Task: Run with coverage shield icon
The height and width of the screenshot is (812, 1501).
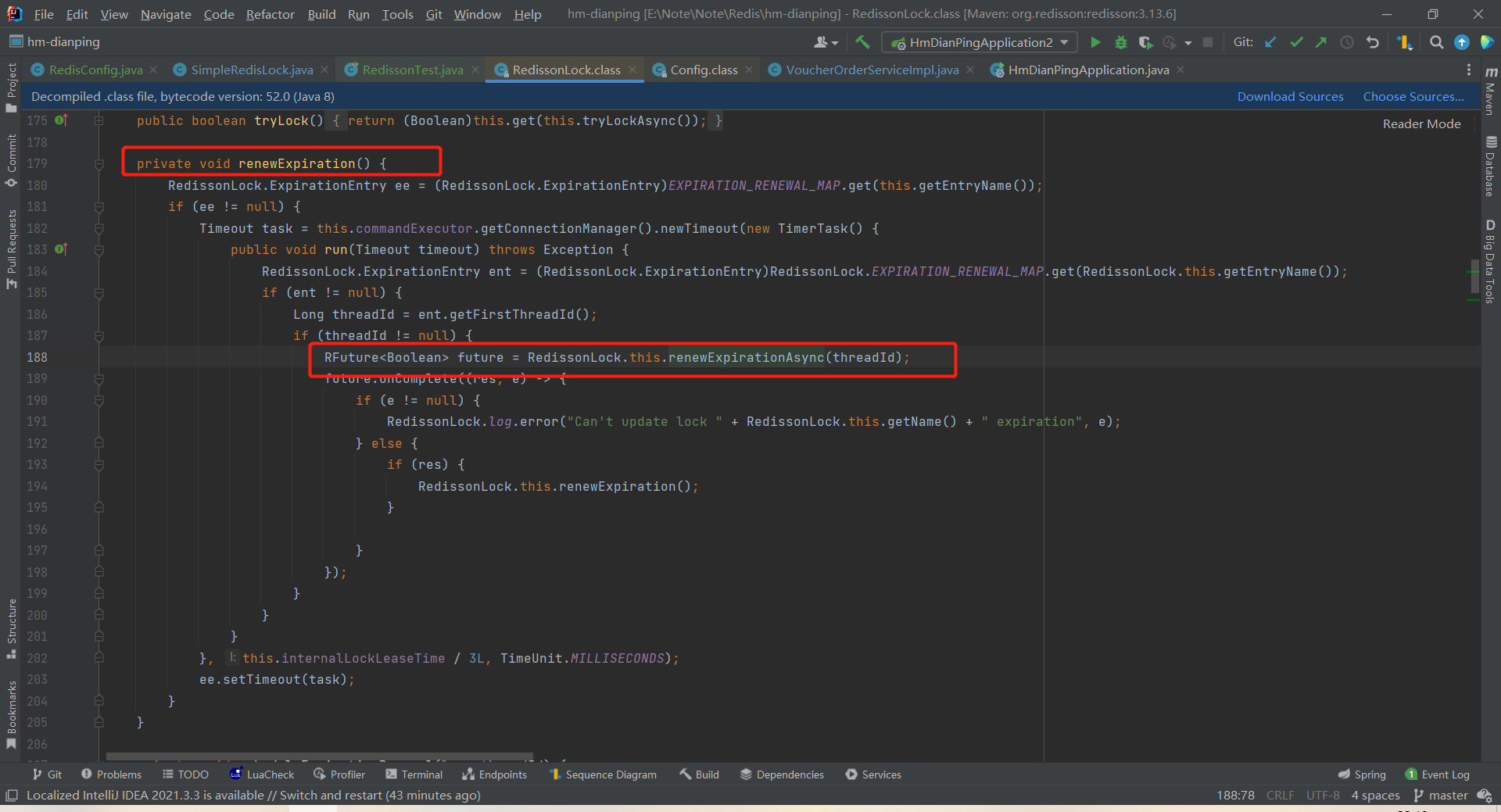Action: pyautogui.click(x=1145, y=42)
